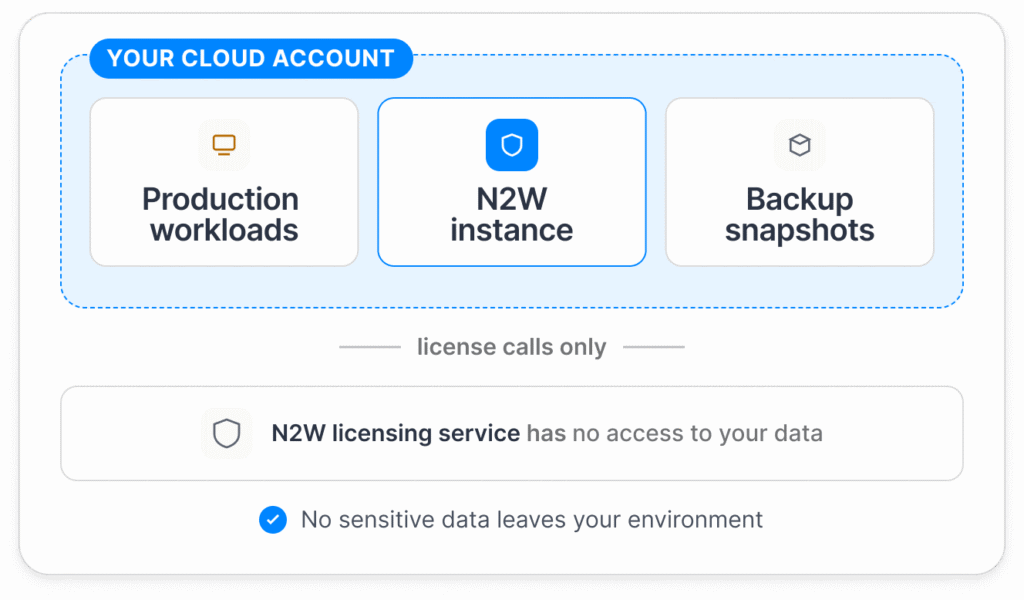Click the blue shield icon above N2W instance

tap(512, 144)
